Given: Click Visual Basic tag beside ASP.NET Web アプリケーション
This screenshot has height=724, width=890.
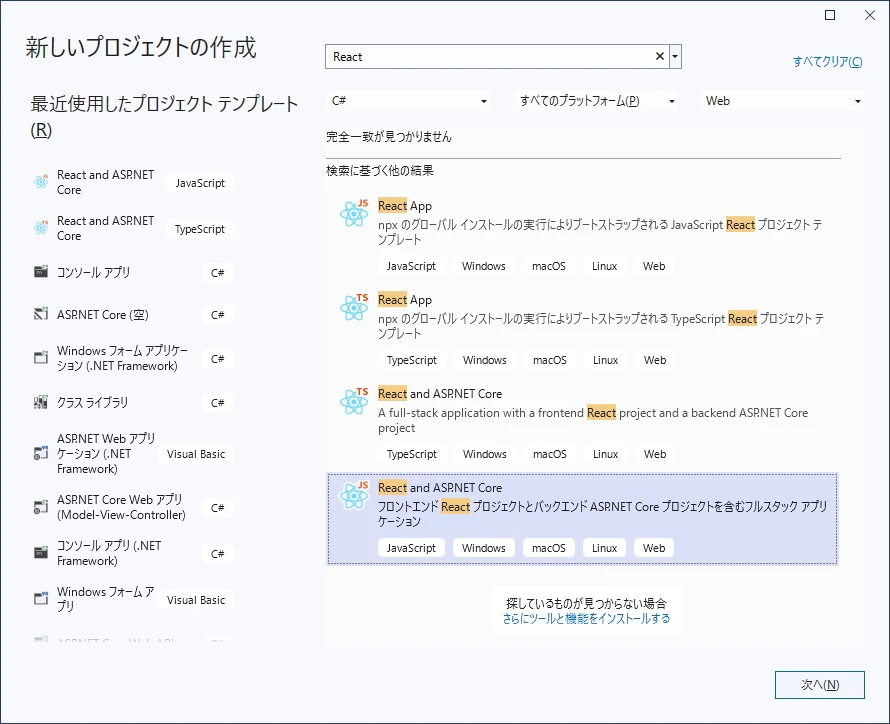Looking at the screenshot, I should 196,454.
